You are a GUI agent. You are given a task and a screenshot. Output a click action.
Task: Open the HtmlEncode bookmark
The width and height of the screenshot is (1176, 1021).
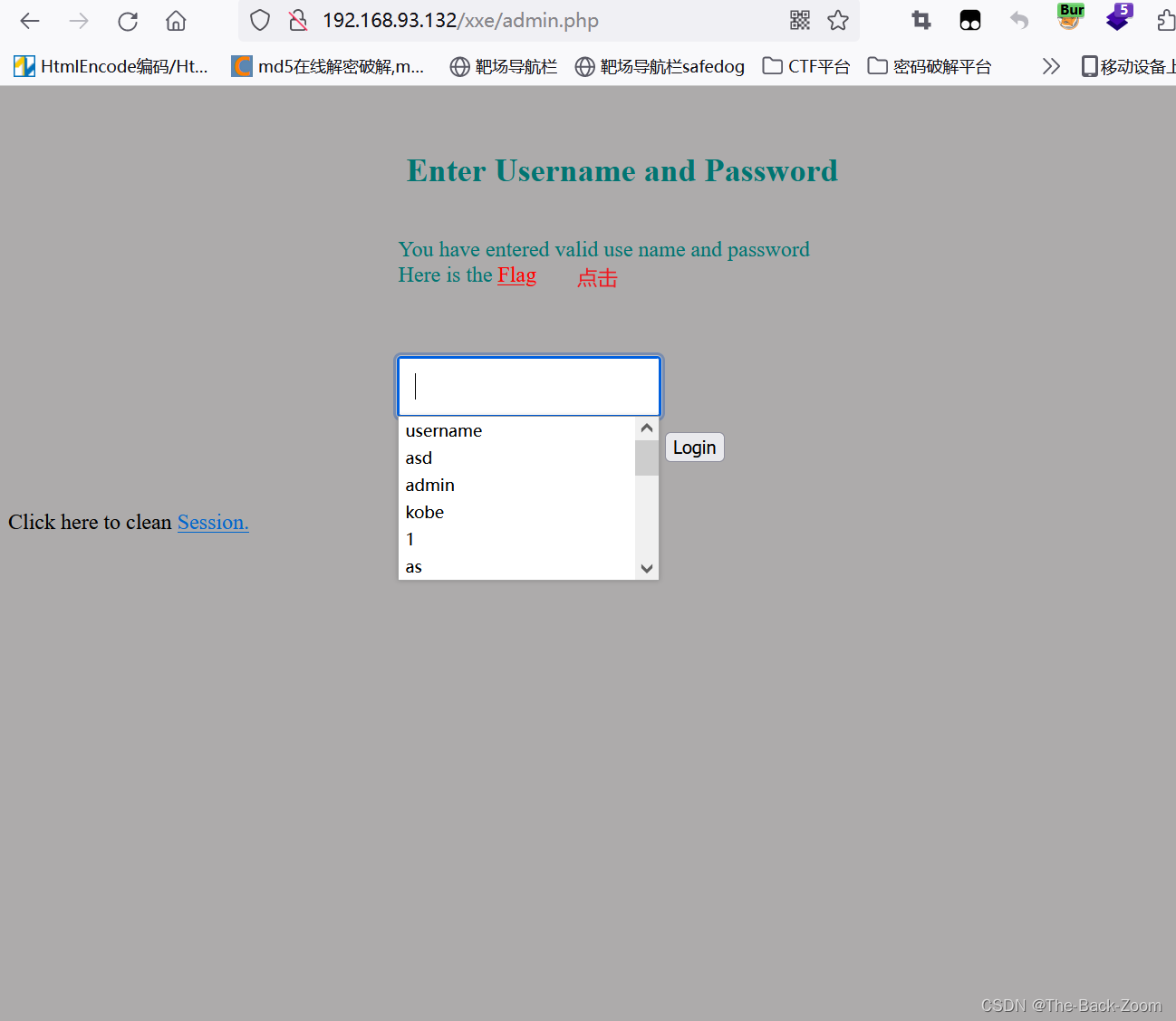(111, 66)
